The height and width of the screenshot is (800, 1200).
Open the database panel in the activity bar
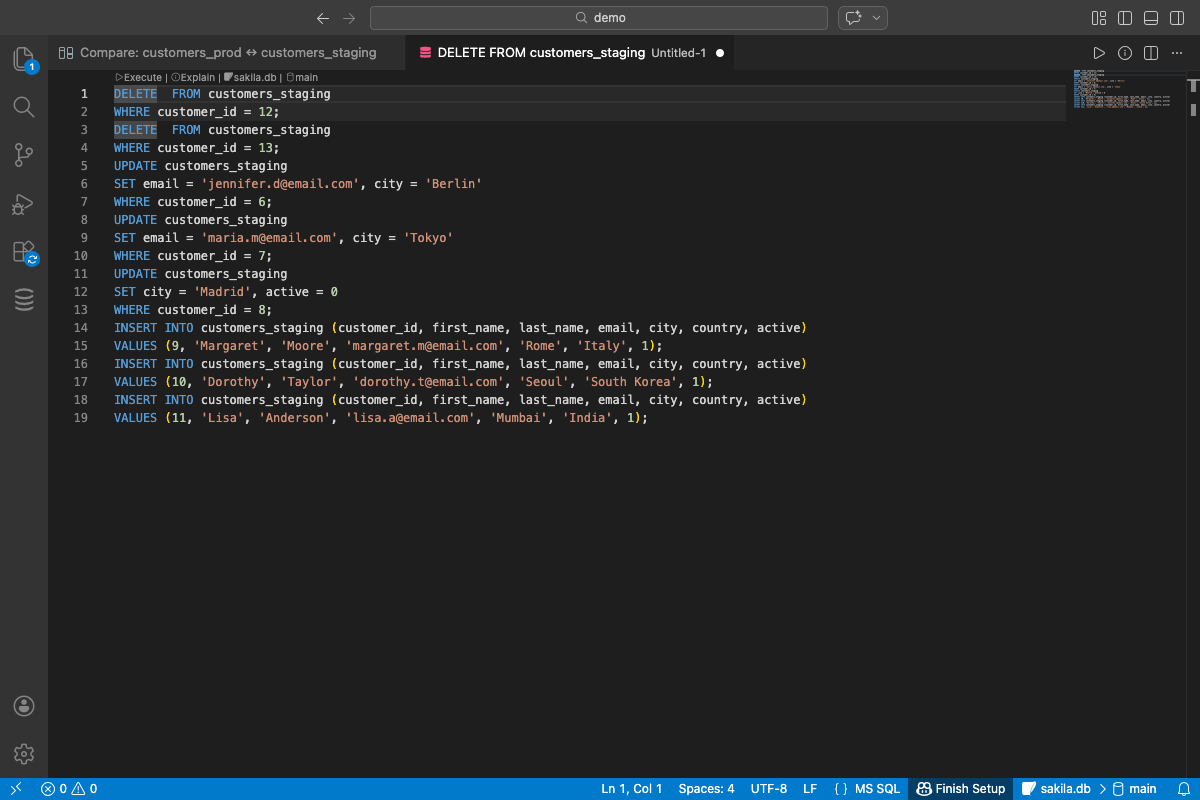[24, 299]
